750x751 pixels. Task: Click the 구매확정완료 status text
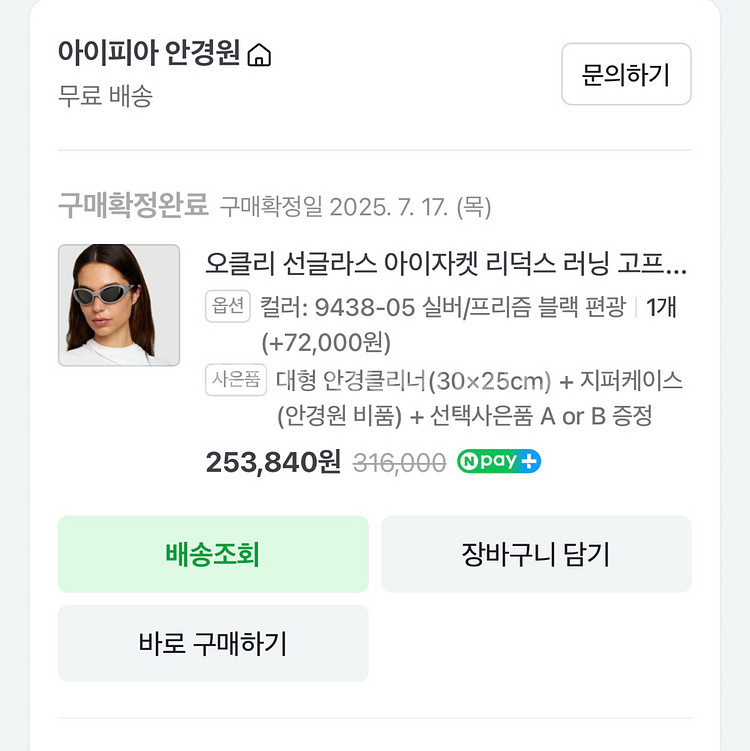pyautogui.click(x=133, y=206)
